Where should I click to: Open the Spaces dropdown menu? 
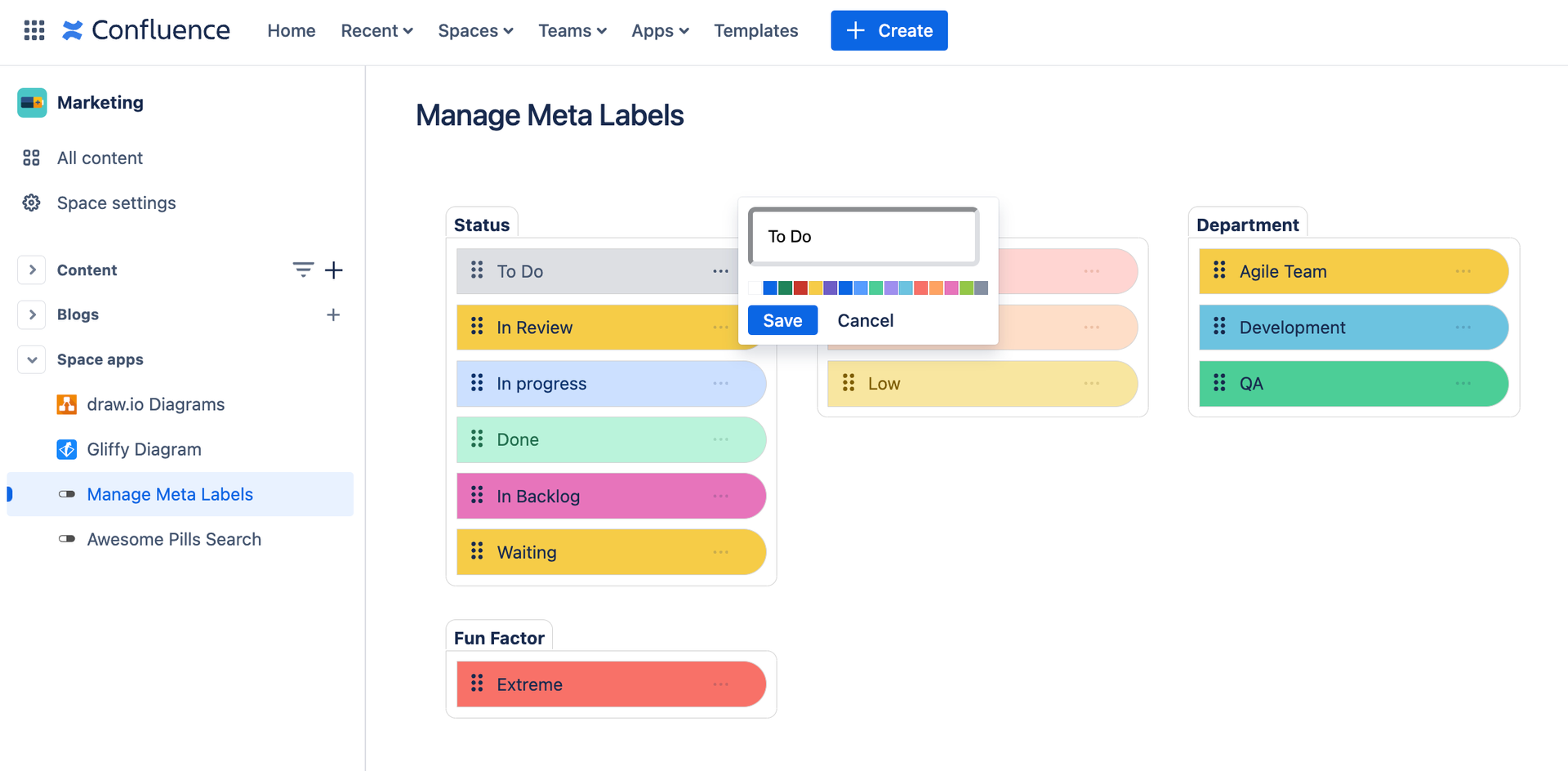[474, 30]
